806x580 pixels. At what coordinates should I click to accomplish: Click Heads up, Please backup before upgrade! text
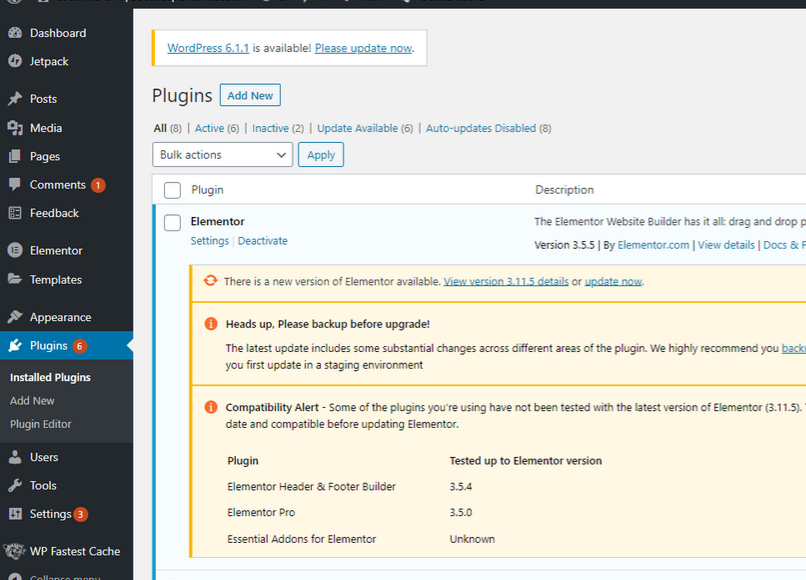pos(327,324)
